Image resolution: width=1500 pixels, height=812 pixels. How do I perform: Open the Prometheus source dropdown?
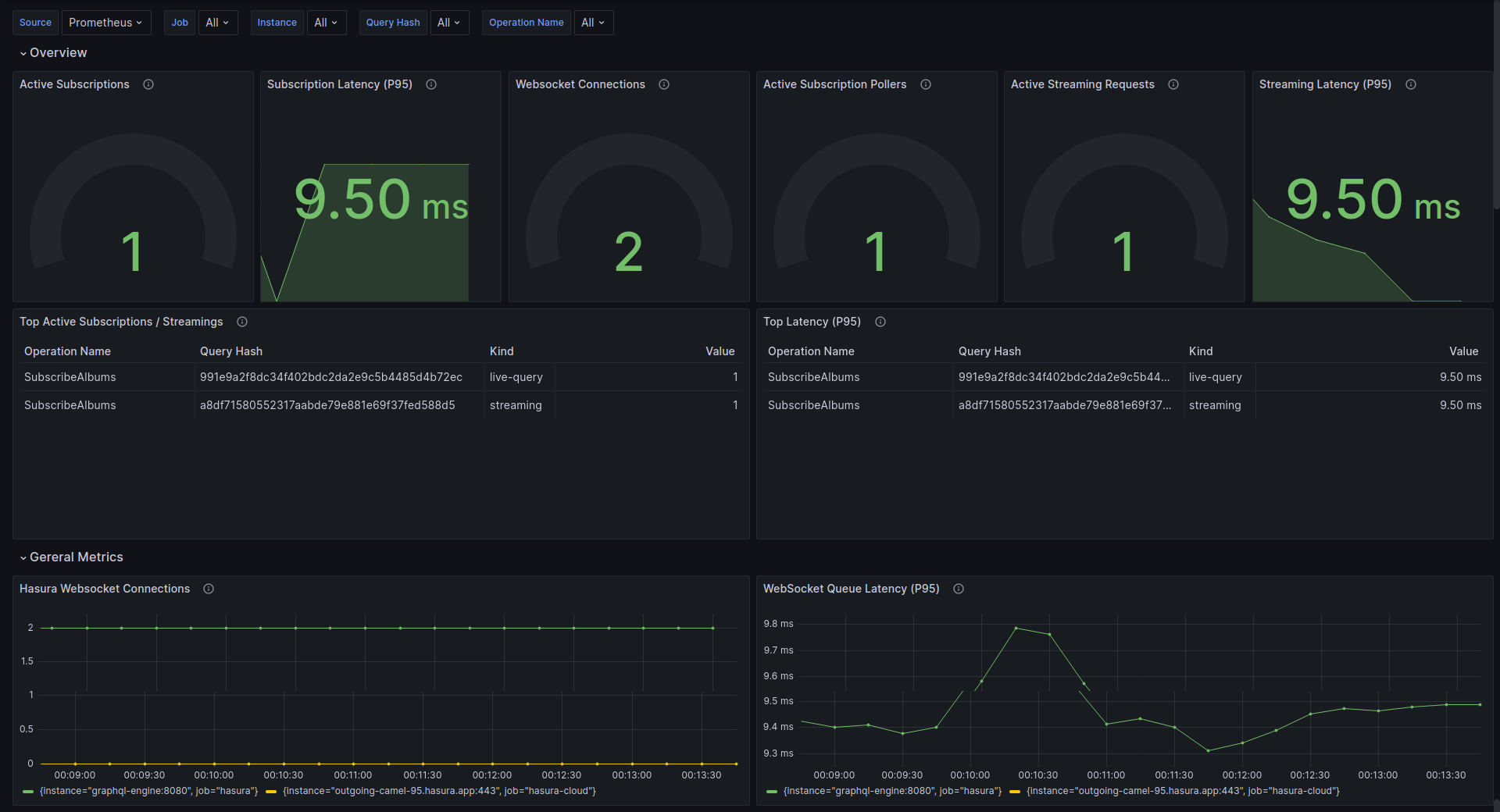click(x=105, y=23)
